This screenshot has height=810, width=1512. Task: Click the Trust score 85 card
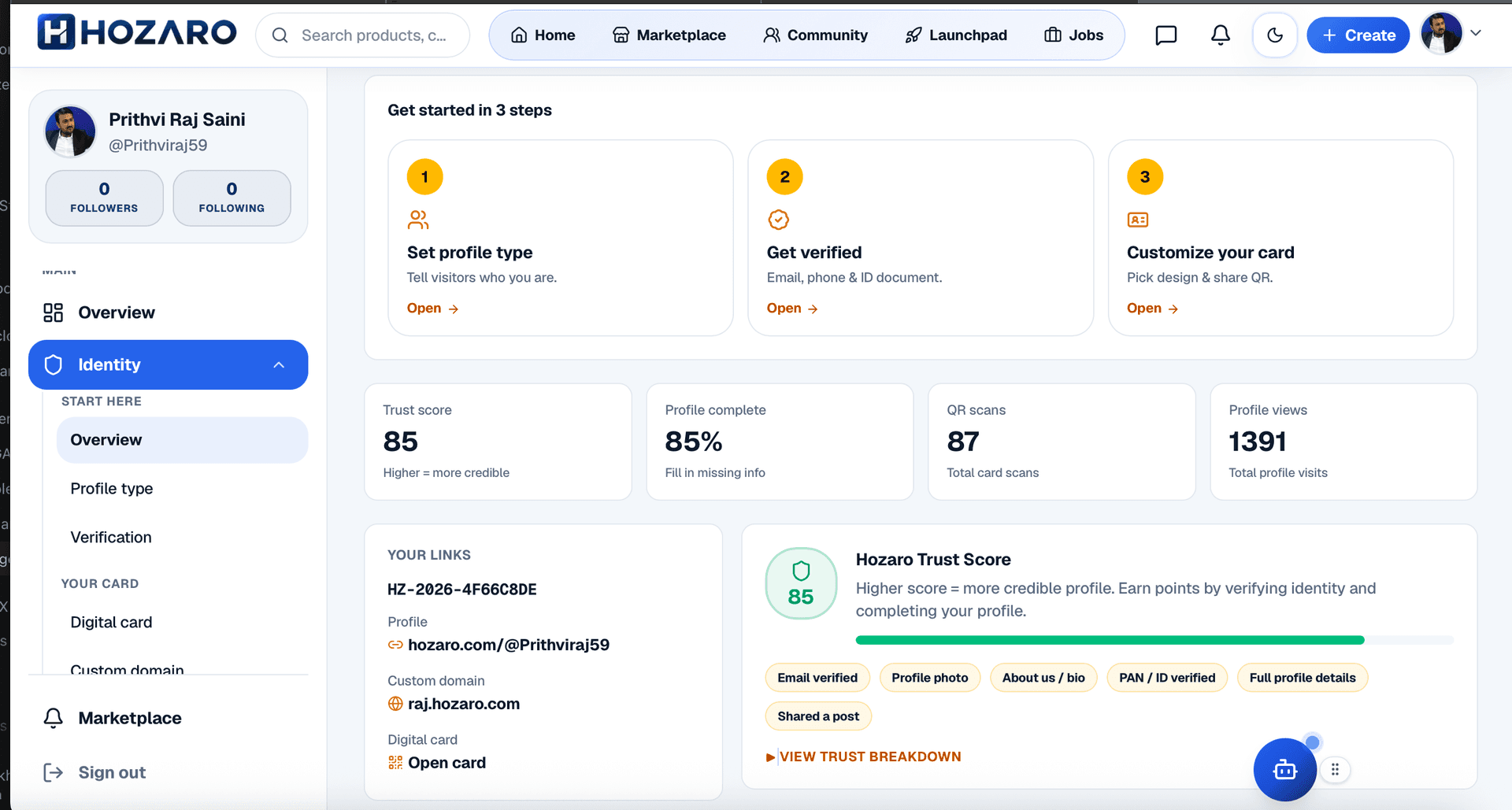point(498,442)
